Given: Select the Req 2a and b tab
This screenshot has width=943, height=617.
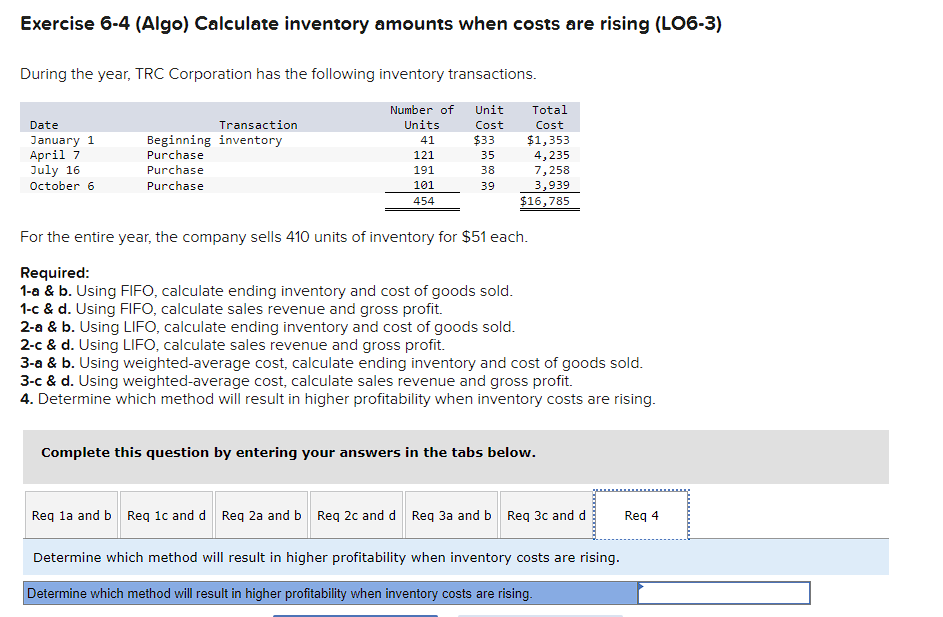Looking at the screenshot, I should [261, 515].
